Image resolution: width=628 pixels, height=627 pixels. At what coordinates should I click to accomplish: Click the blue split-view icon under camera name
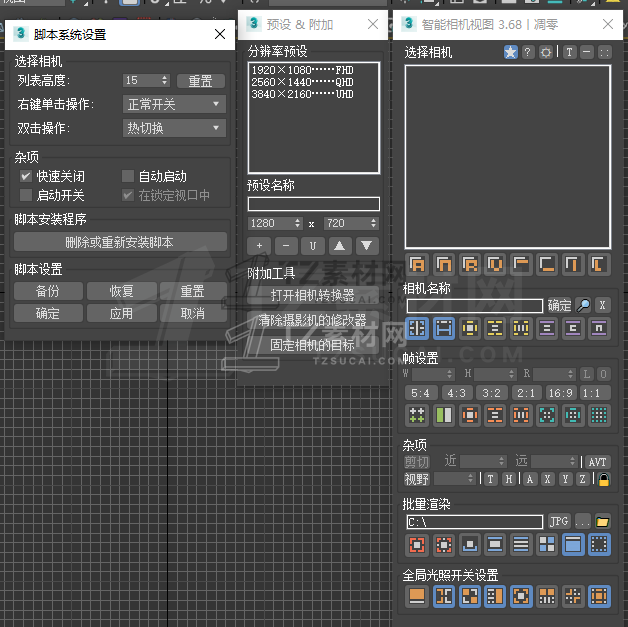click(417, 329)
